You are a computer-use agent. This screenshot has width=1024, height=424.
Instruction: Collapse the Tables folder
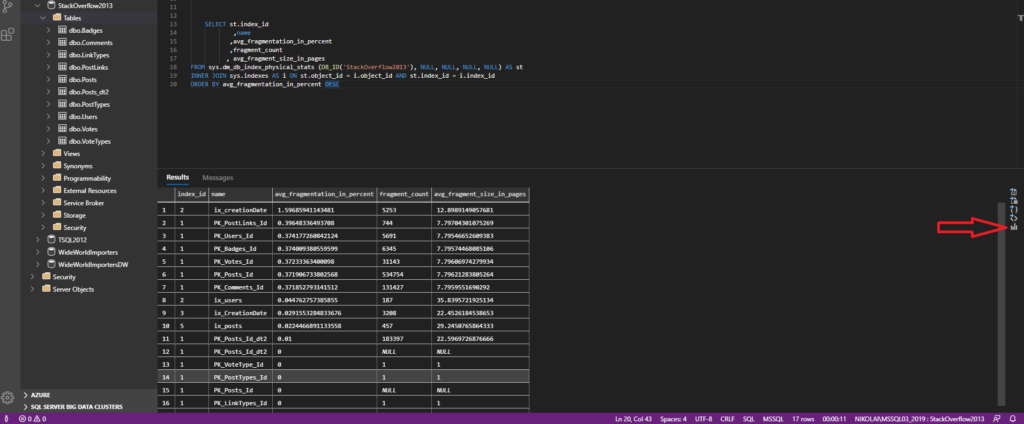[x=43, y=18]
